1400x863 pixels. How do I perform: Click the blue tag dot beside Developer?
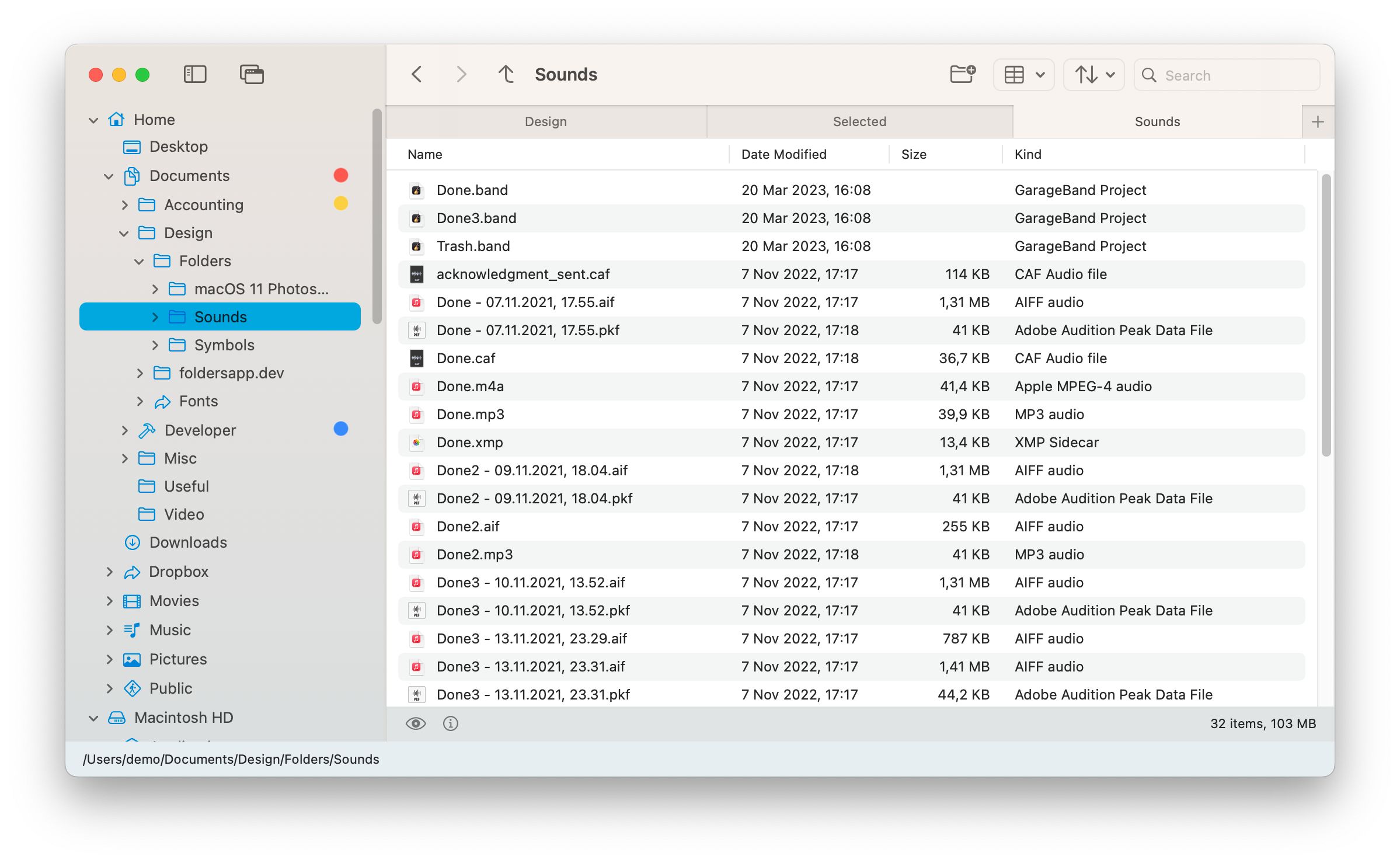(x=341, y=429)
